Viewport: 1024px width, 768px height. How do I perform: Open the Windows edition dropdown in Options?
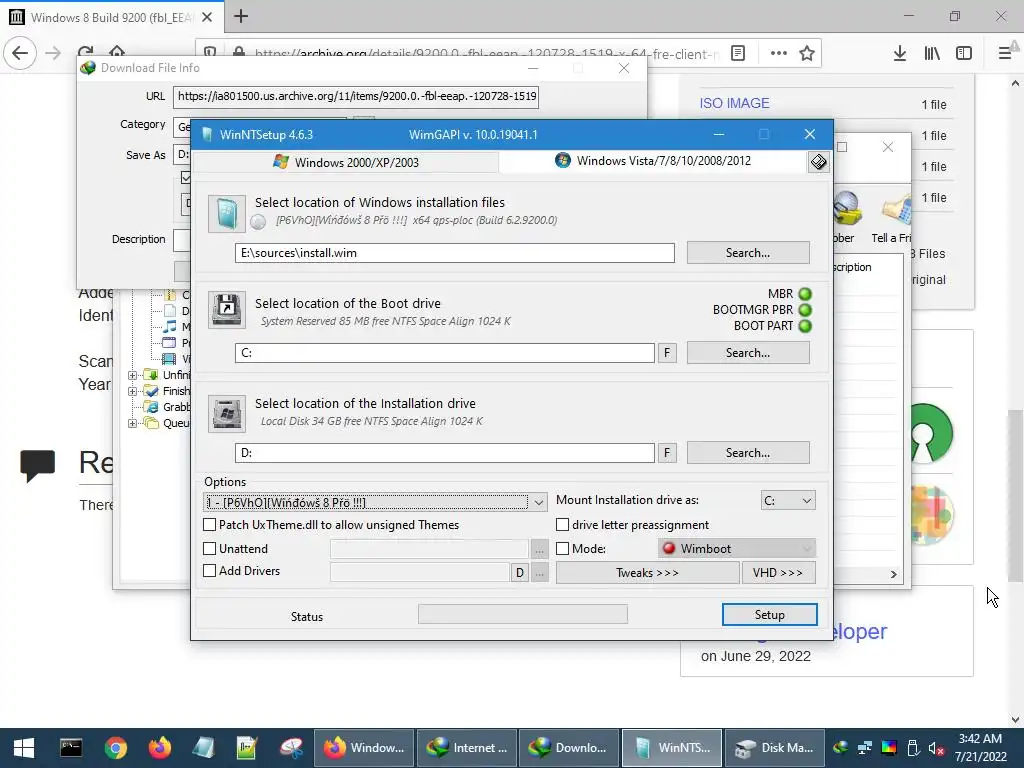[376, 502]
